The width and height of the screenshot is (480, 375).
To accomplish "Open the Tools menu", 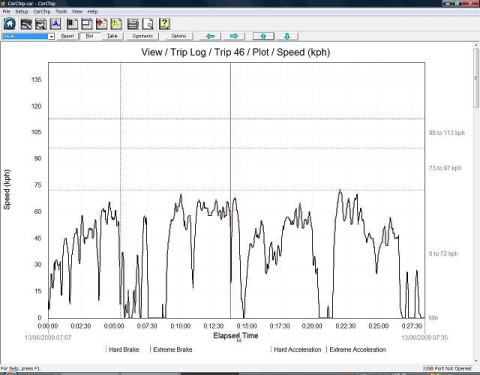I will coord(61,11).
